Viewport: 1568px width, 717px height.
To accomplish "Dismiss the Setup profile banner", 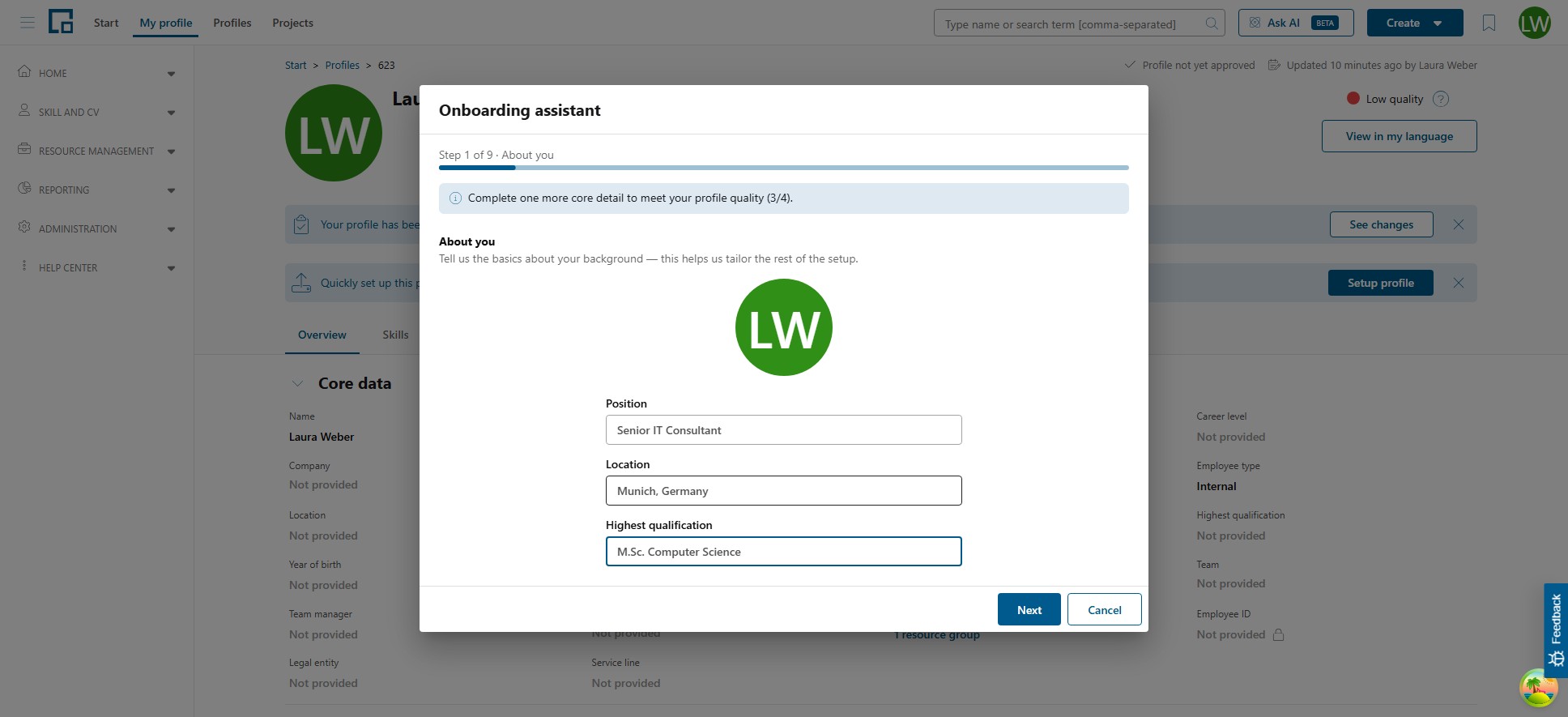I will (x=1459, y=283).
